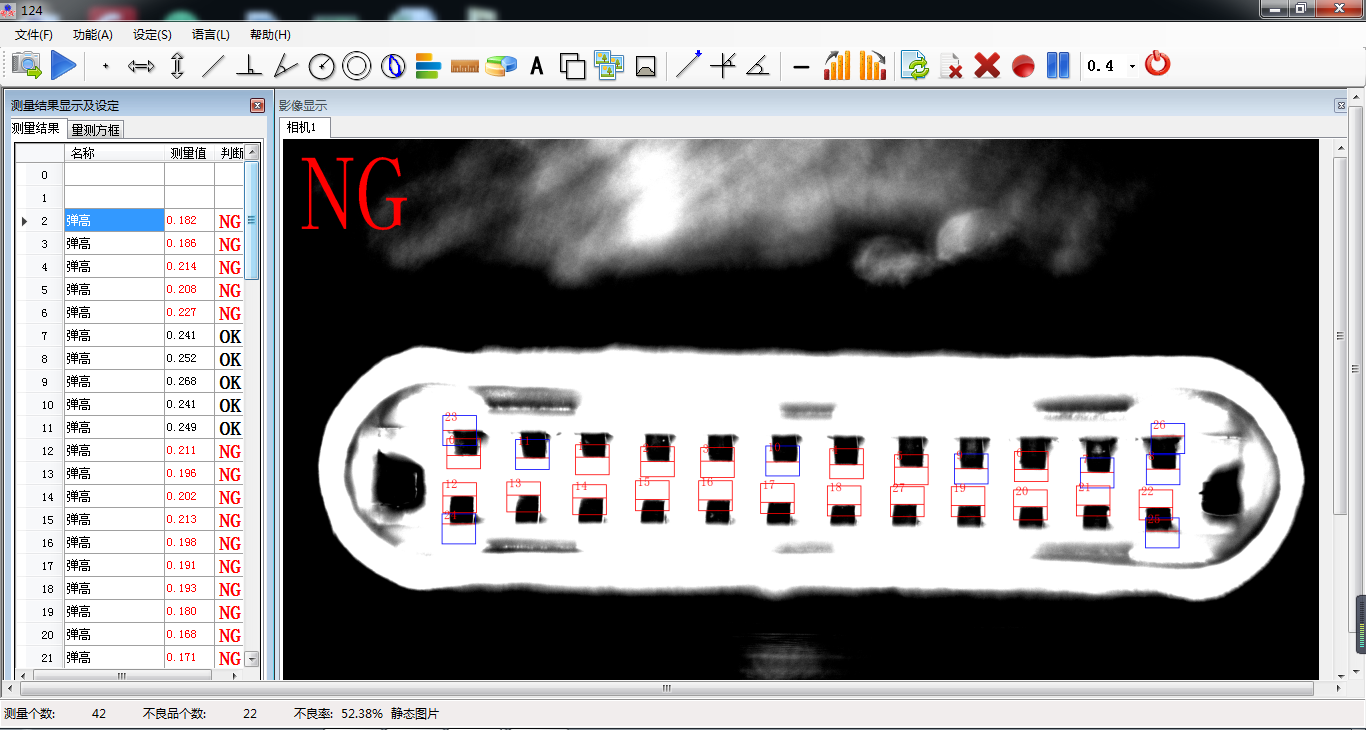The width and height of the screenshot is (1366, 730).
Task: Choose the perpendicular line tool
Action: click(249, 67)
